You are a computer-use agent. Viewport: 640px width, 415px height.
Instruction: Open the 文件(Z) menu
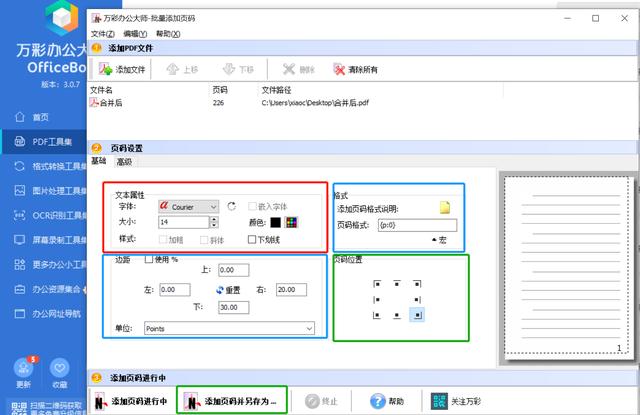pyautogui.click(x=102, y=34)
